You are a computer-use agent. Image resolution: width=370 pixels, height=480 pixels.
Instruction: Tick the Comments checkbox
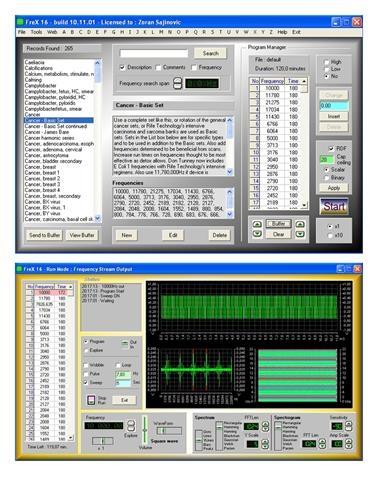[158, 68]
